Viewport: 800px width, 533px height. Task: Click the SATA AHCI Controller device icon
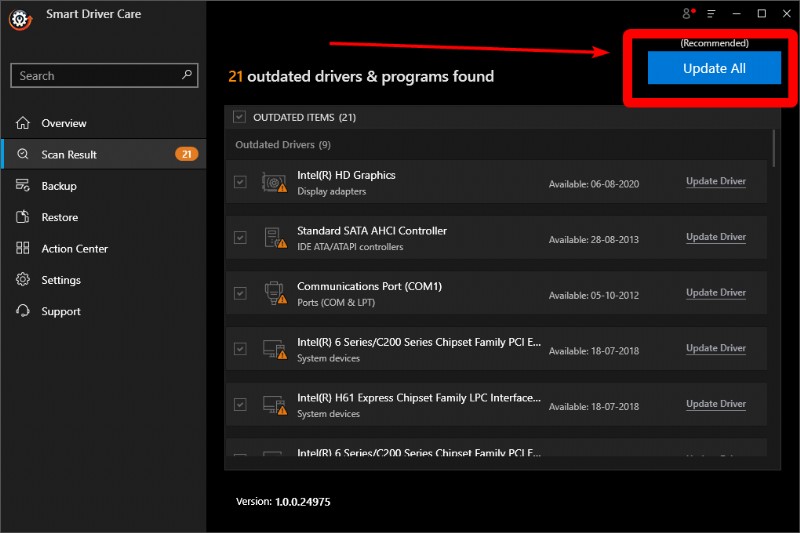coord(275,238)
